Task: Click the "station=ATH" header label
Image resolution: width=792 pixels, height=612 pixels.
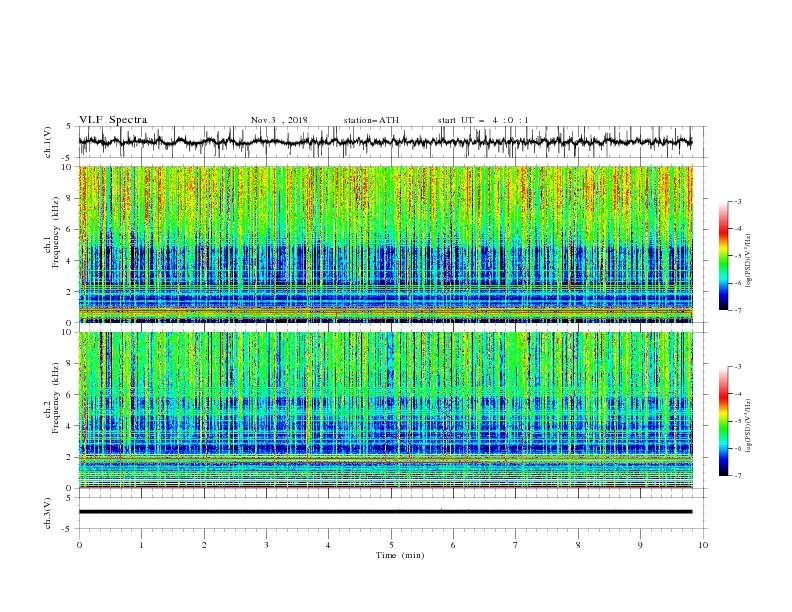Action: tap(371, 120)
